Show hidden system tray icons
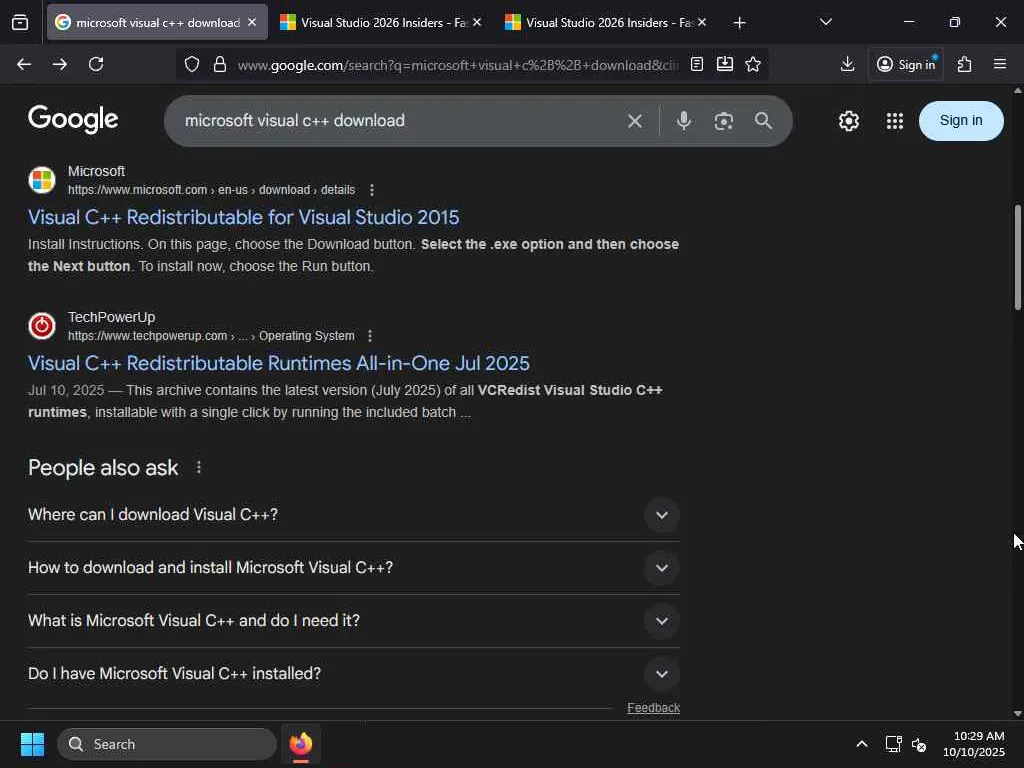Viewport: 1024px width, 768px height. pos(862,744)
